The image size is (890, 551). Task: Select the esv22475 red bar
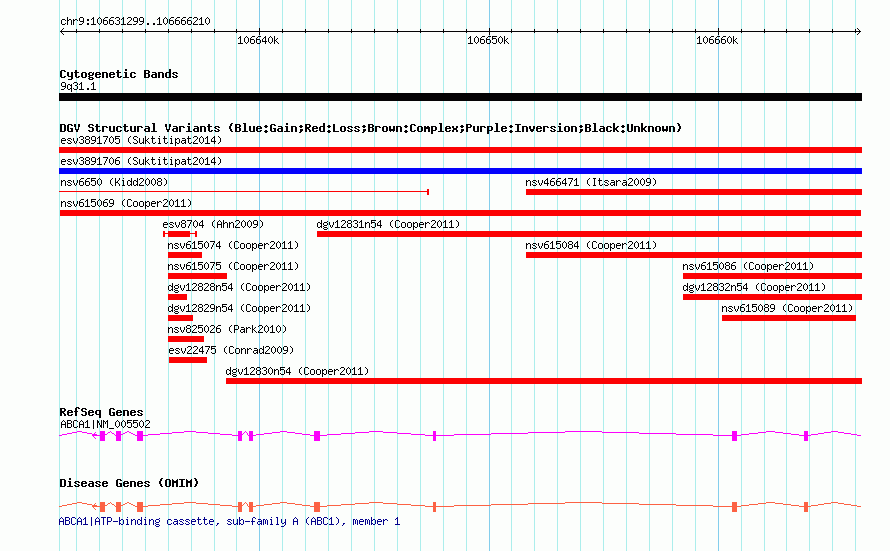point(188,360)
